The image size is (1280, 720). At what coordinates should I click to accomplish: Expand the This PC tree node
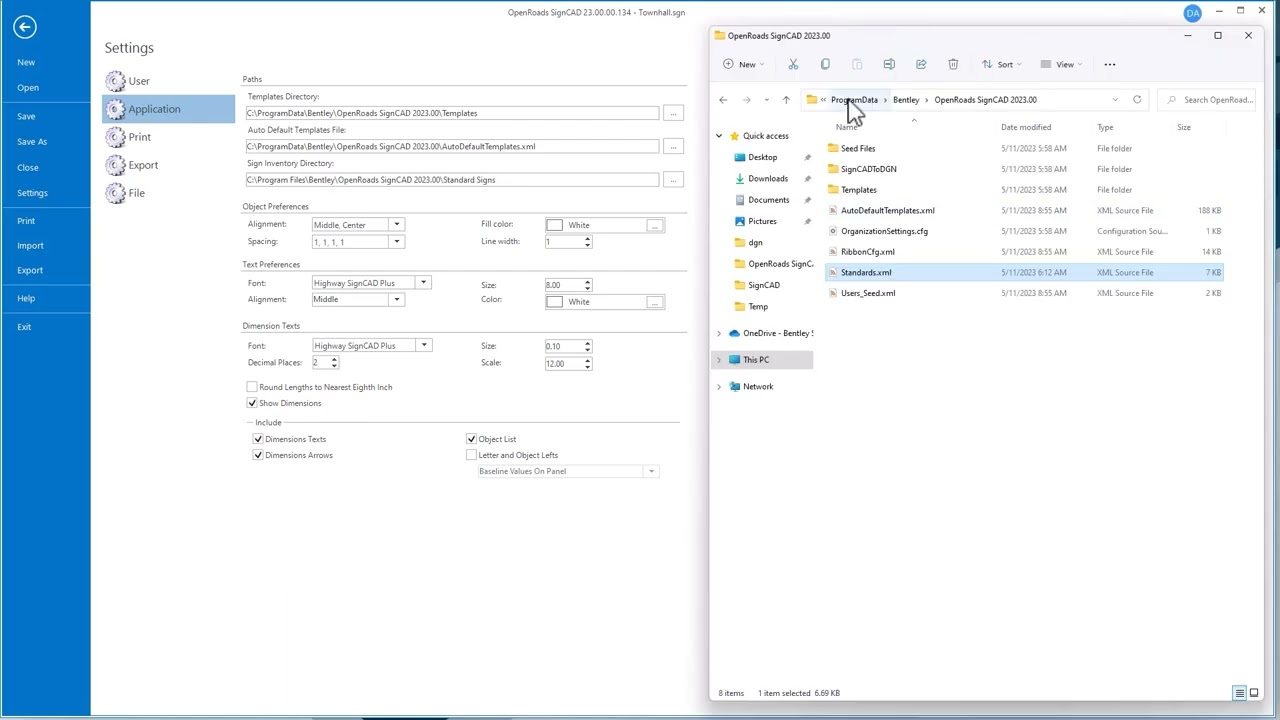click(719, 360)
